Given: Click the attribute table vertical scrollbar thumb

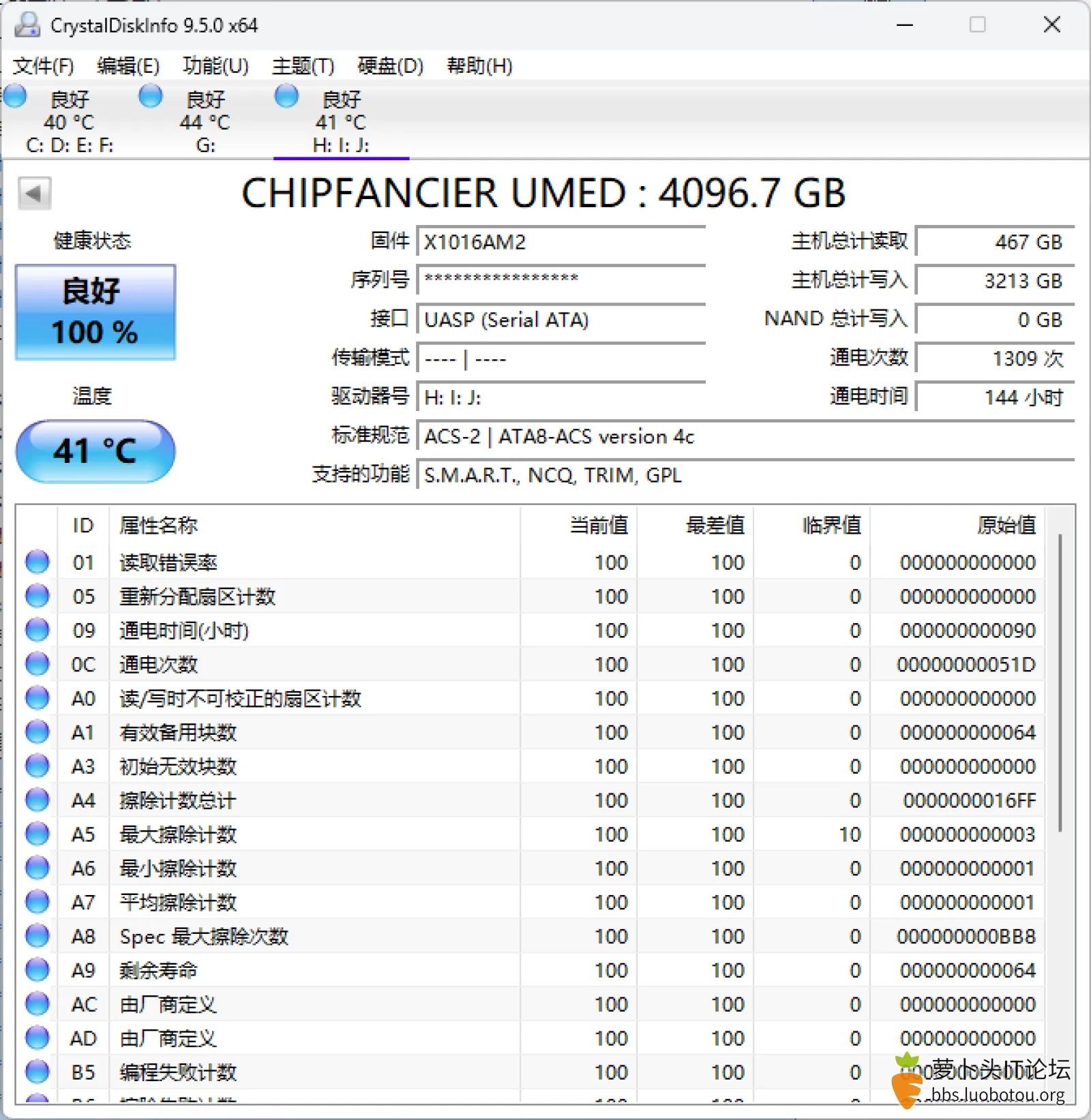Looking at the screenshot, I should tap(1060, 683).
